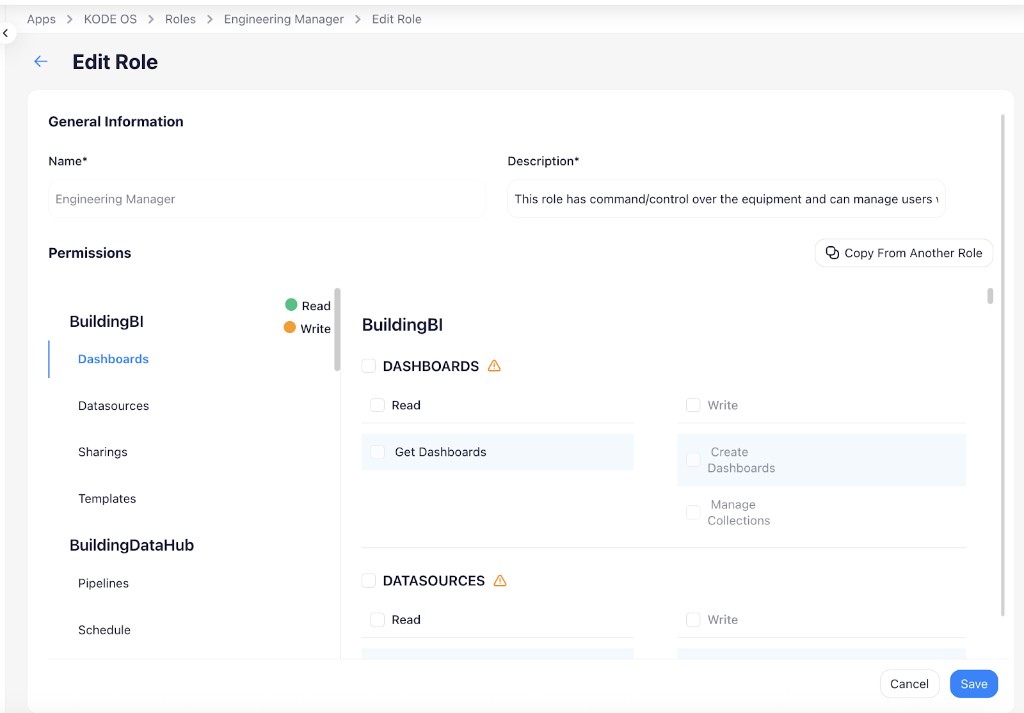Click the BuildingBI heading in the right panel
1024x713 pixels.
tap(402, 325)
